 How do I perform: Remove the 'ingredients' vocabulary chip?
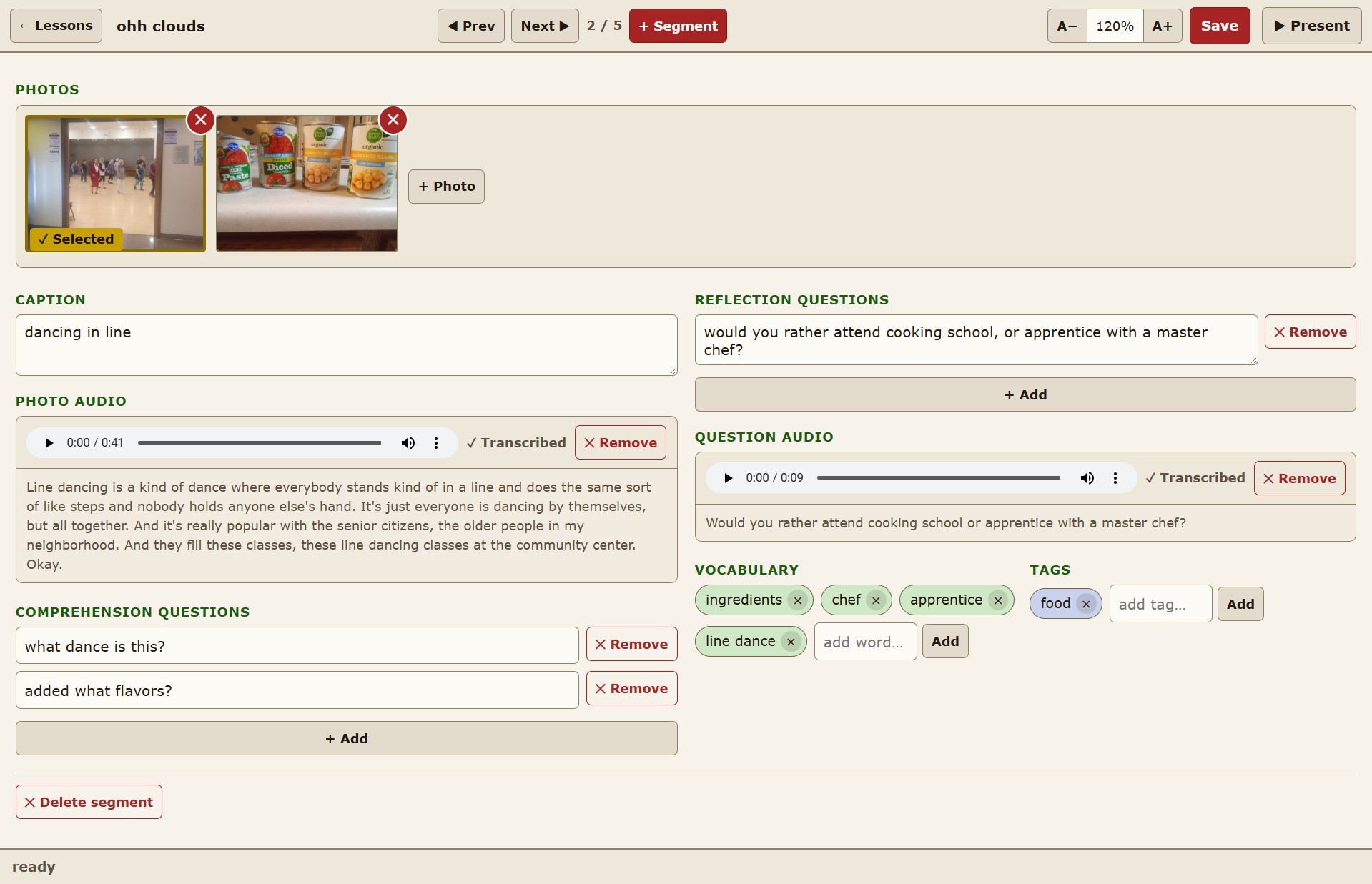798,601
